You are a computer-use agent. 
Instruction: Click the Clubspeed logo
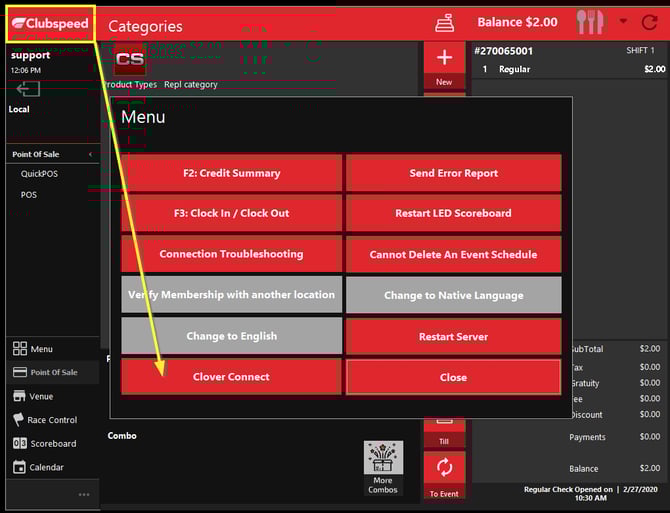[50, 23]
